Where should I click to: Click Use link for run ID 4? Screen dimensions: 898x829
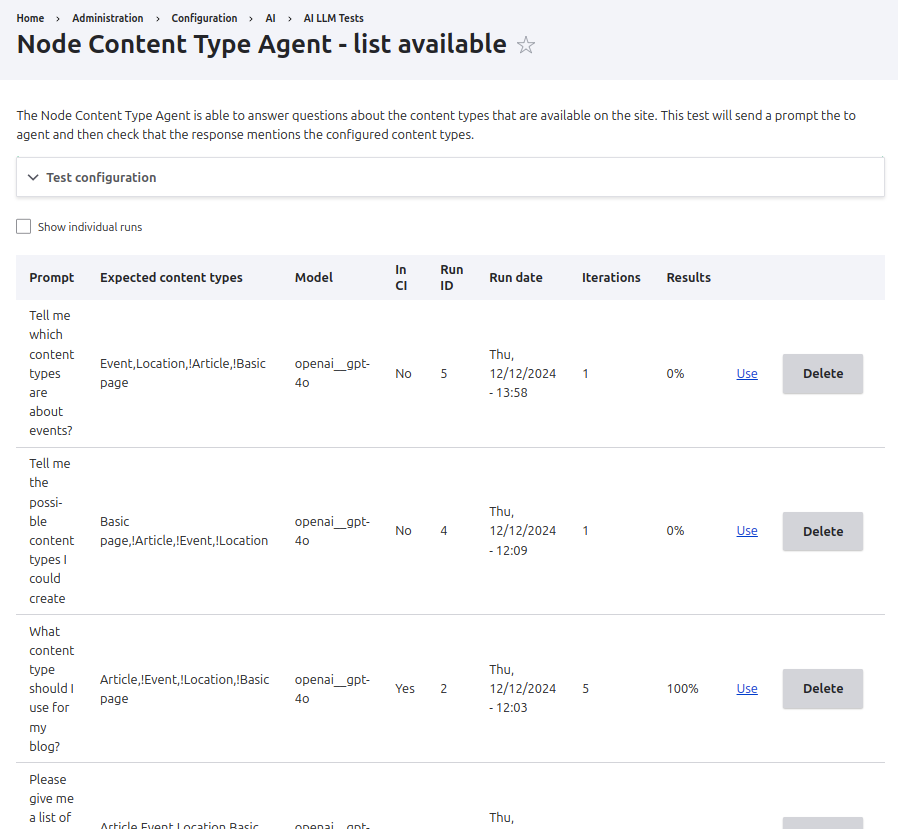[x=747, y=531]
